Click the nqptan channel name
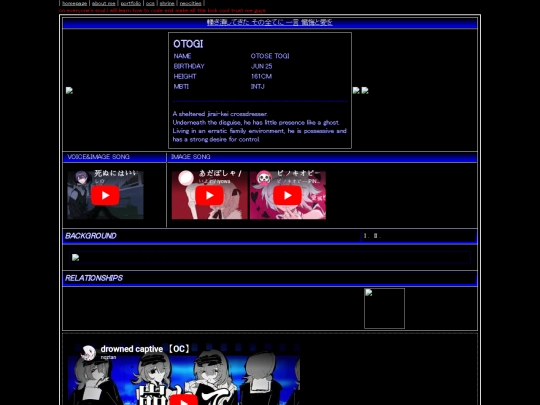The width and height of the screenshot is (540, 405). point(108,357)
